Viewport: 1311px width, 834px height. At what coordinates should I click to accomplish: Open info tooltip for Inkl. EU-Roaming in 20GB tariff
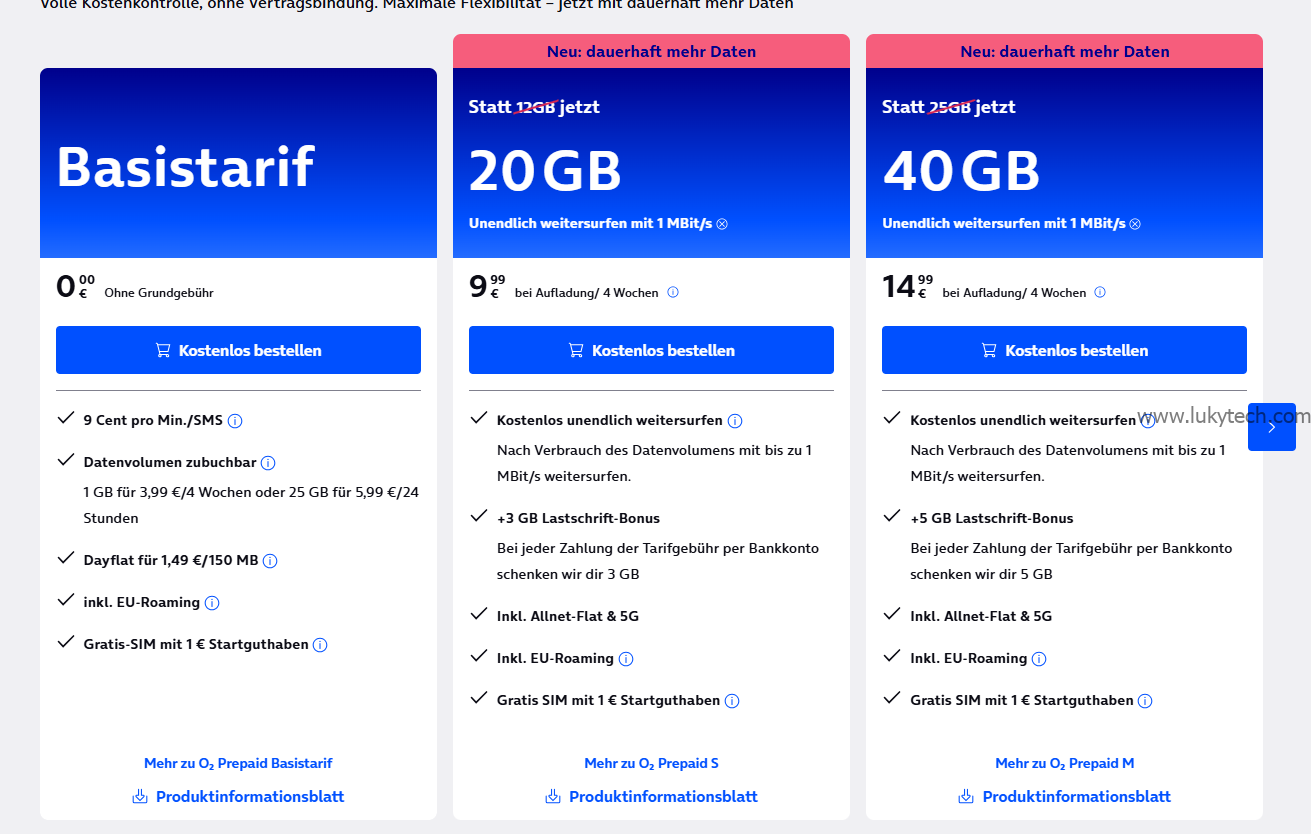pos(626,658)
